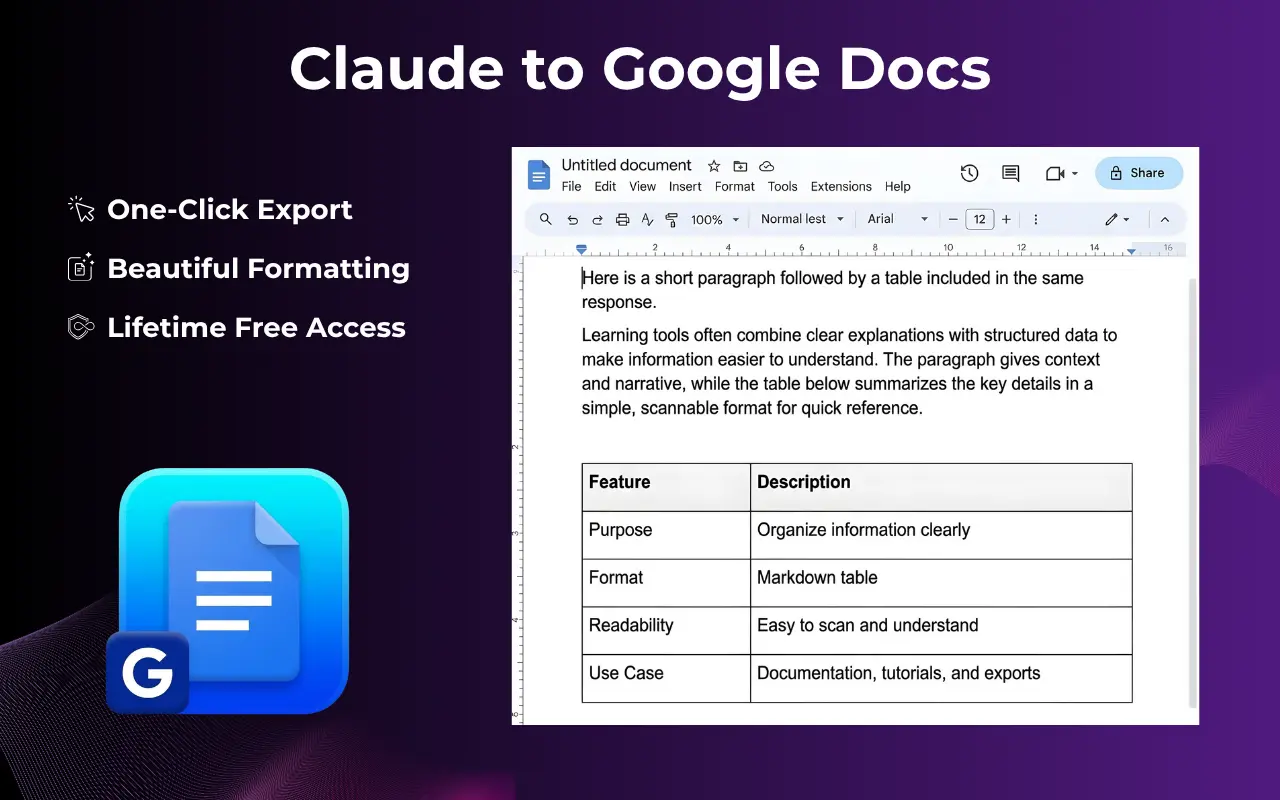
Task: Increase the font size
Action: pyautogui.click(x=1006, y=220)
